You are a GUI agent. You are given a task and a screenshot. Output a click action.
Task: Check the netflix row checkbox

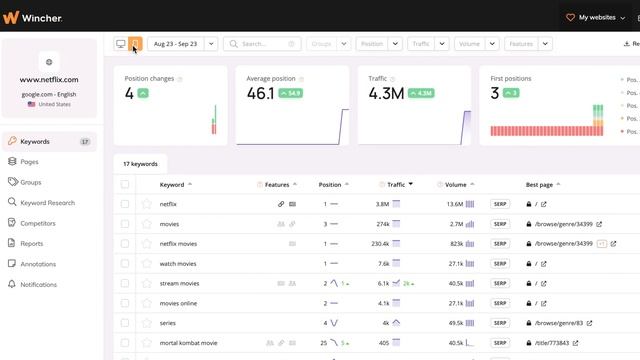point(125,204)
